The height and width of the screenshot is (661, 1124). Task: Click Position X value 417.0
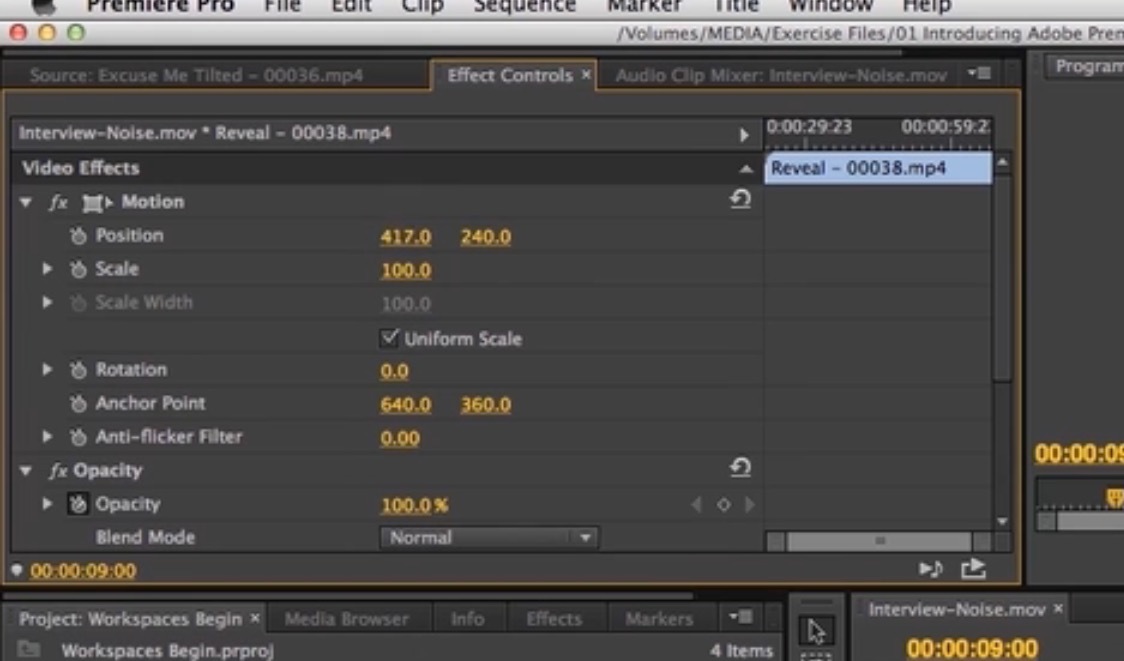coord(406,237)
